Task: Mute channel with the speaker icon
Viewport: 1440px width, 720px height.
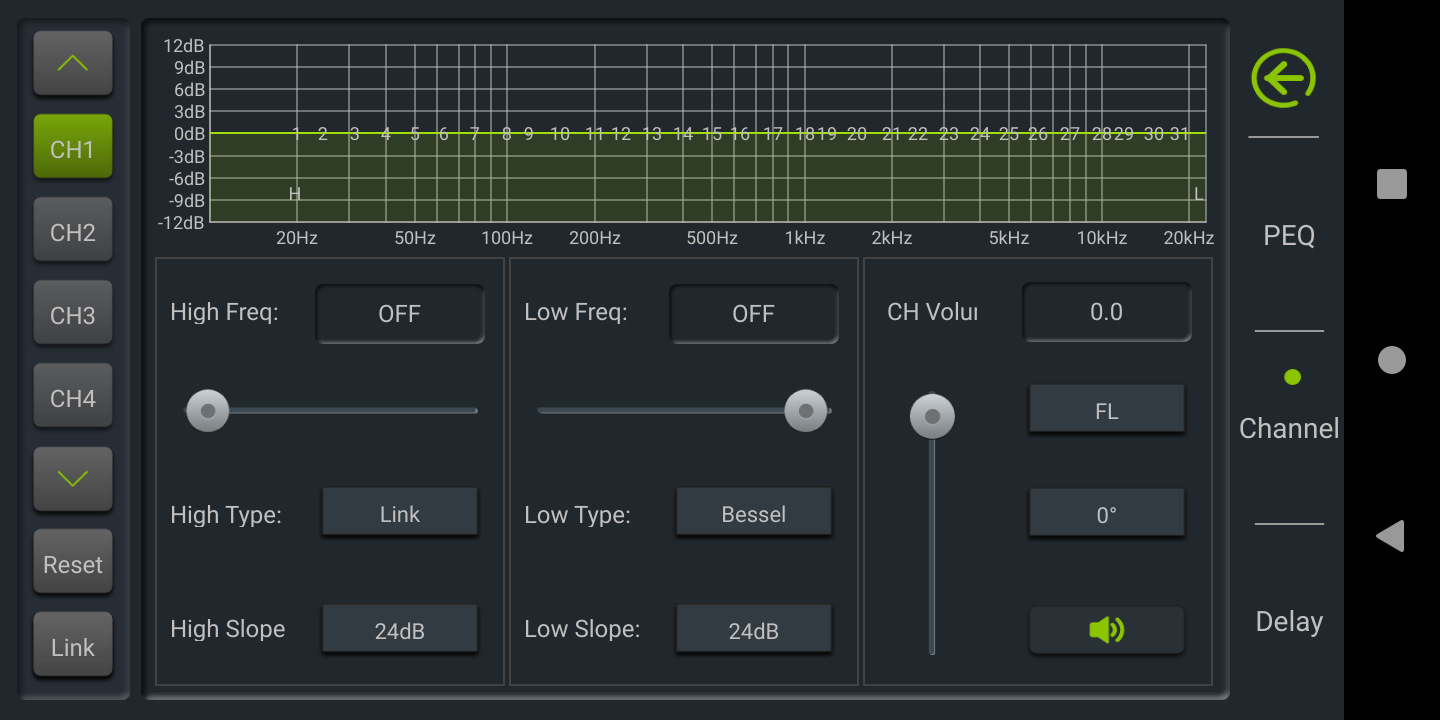Action: [1106, 630]
